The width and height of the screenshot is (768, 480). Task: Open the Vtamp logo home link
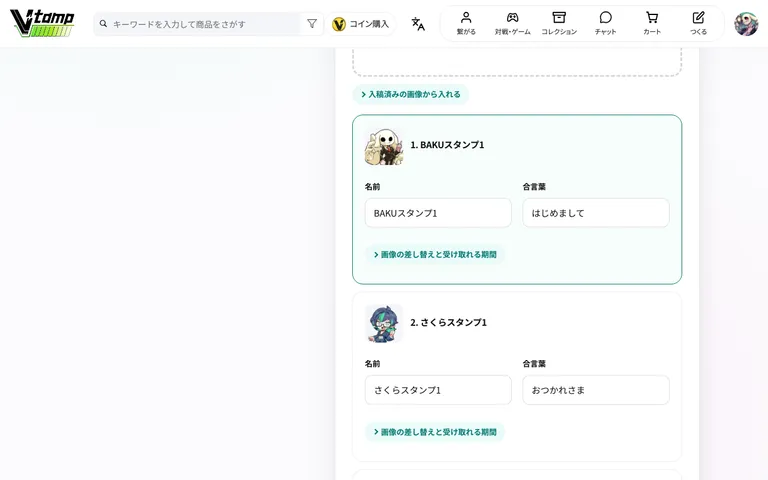tap(42, 23)
